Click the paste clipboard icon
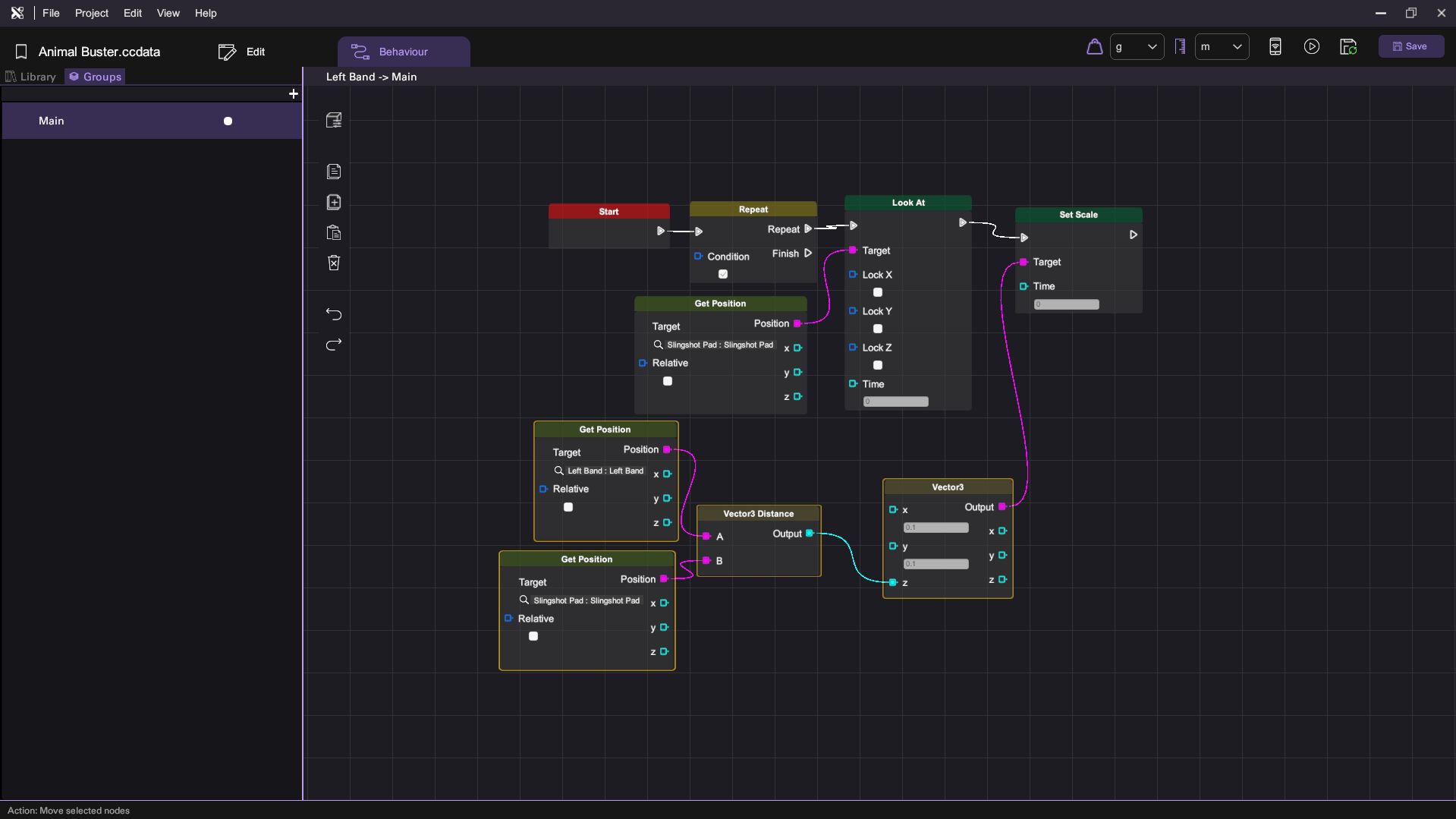 334,233
